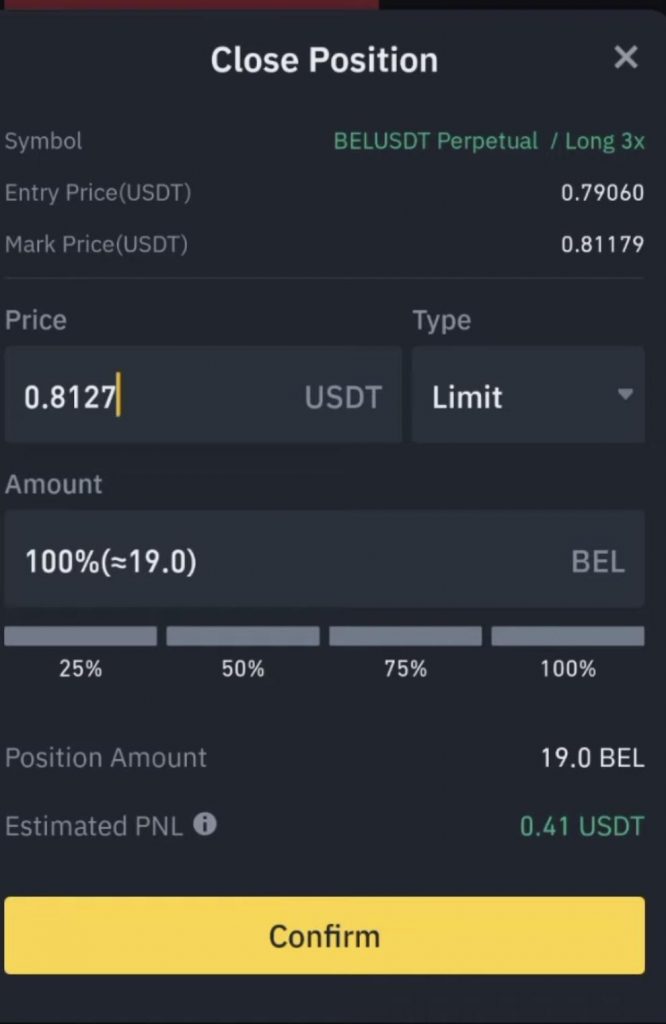Click the USDT unit label in Price field
Image resolution: width=666 pixels, height=1024 pixels.
pos(342,396)
